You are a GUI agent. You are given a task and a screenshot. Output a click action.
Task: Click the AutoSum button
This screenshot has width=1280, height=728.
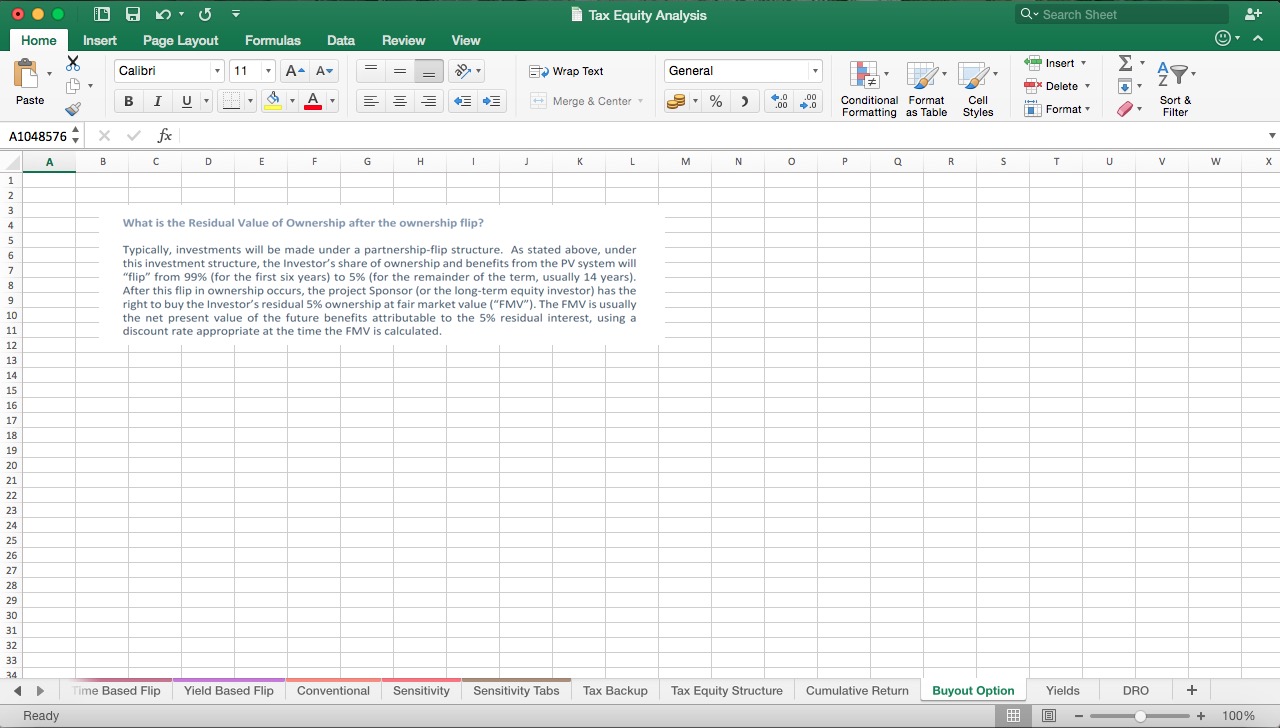click(x=1124, y=62)
